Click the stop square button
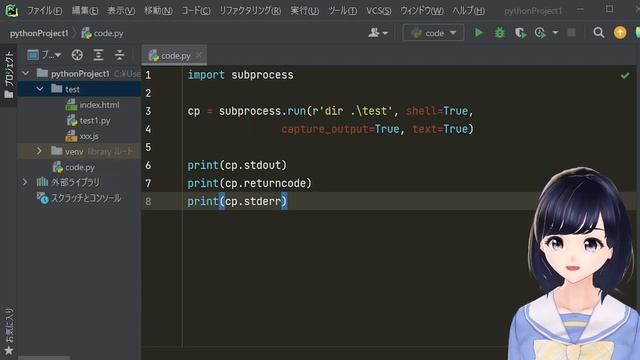The height and width of the screenshot is (360, 640). (571, 33)
